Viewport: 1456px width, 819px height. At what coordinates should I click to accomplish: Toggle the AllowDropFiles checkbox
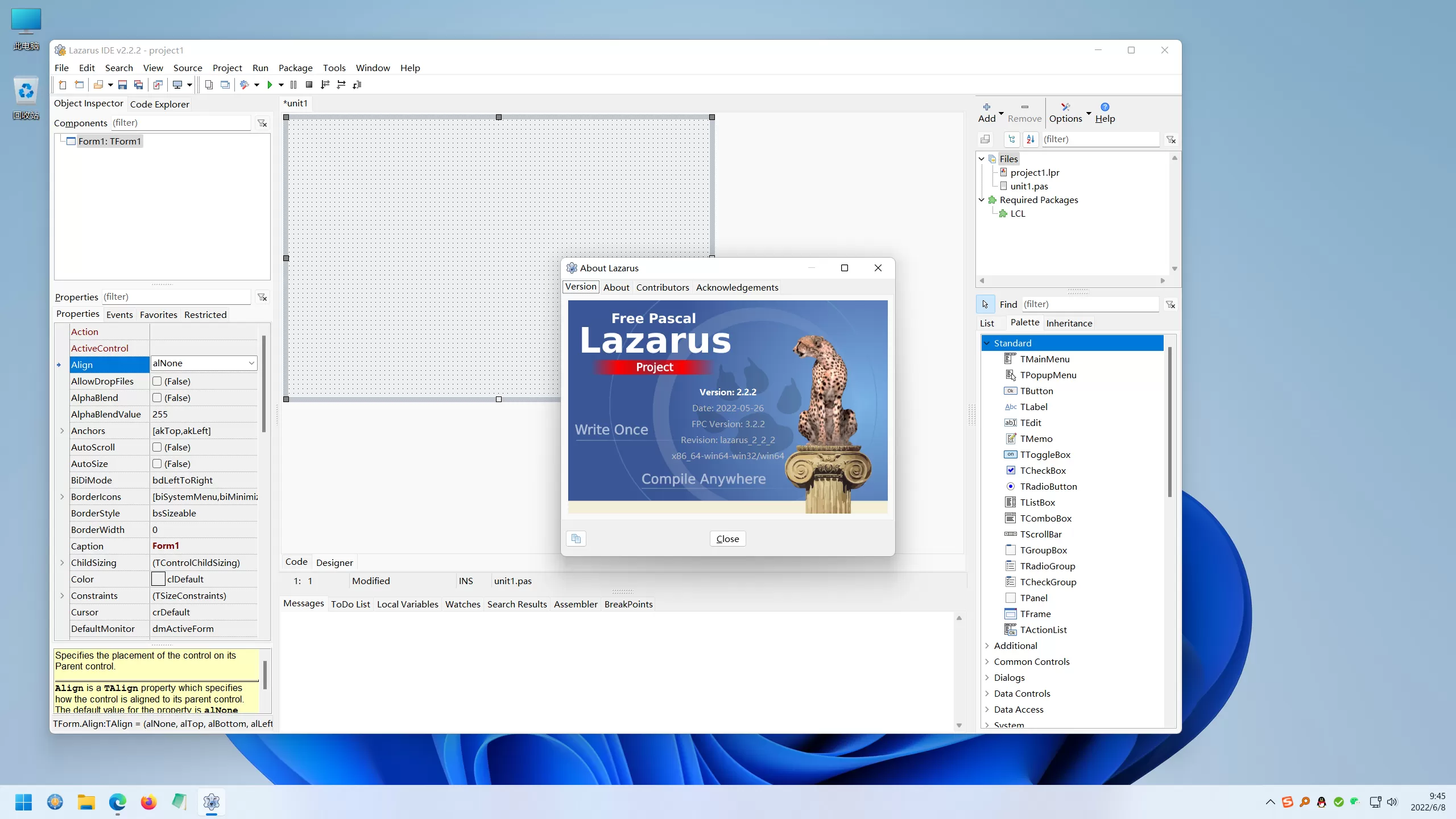point(158,381)
